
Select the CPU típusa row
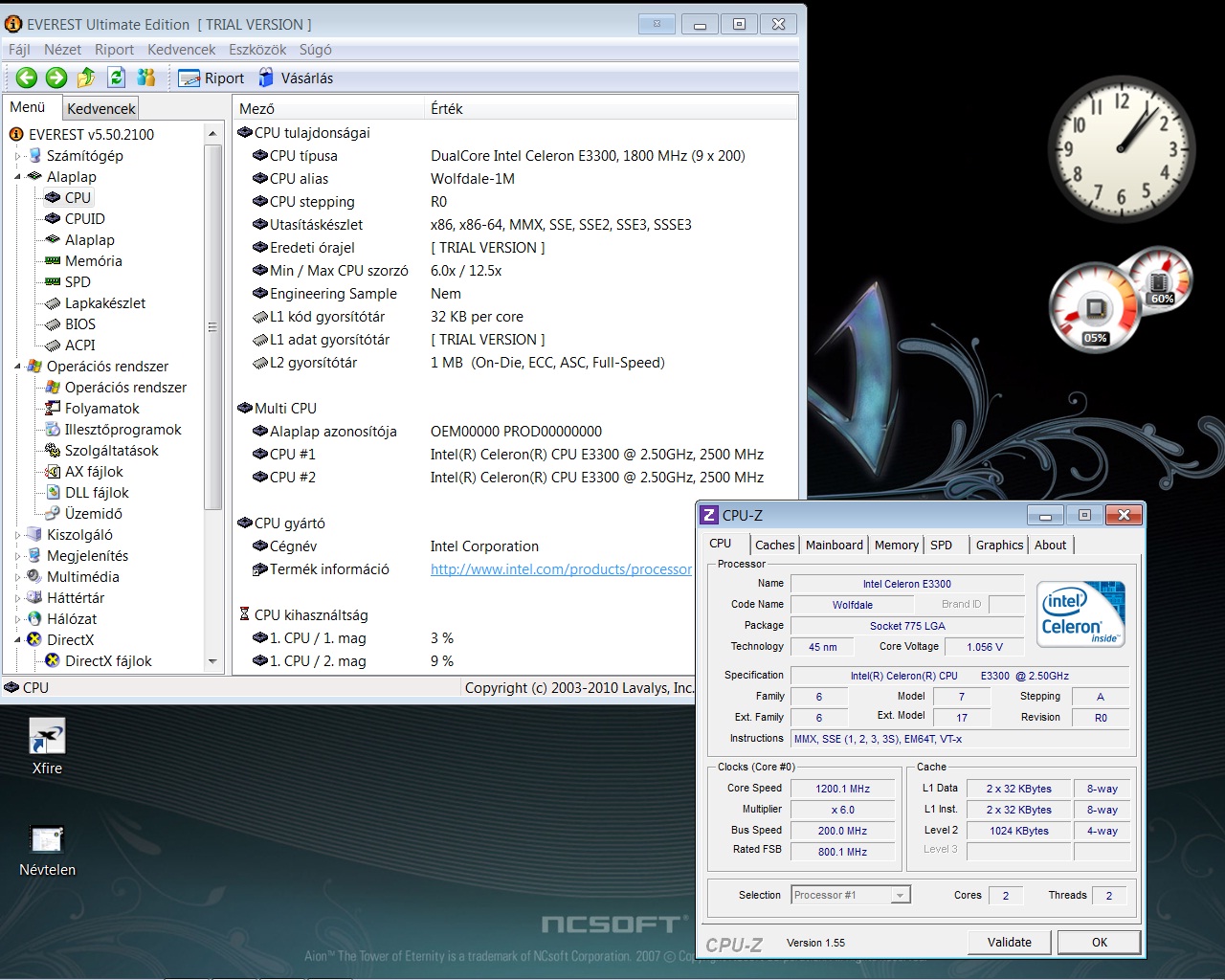pos(515,156)
